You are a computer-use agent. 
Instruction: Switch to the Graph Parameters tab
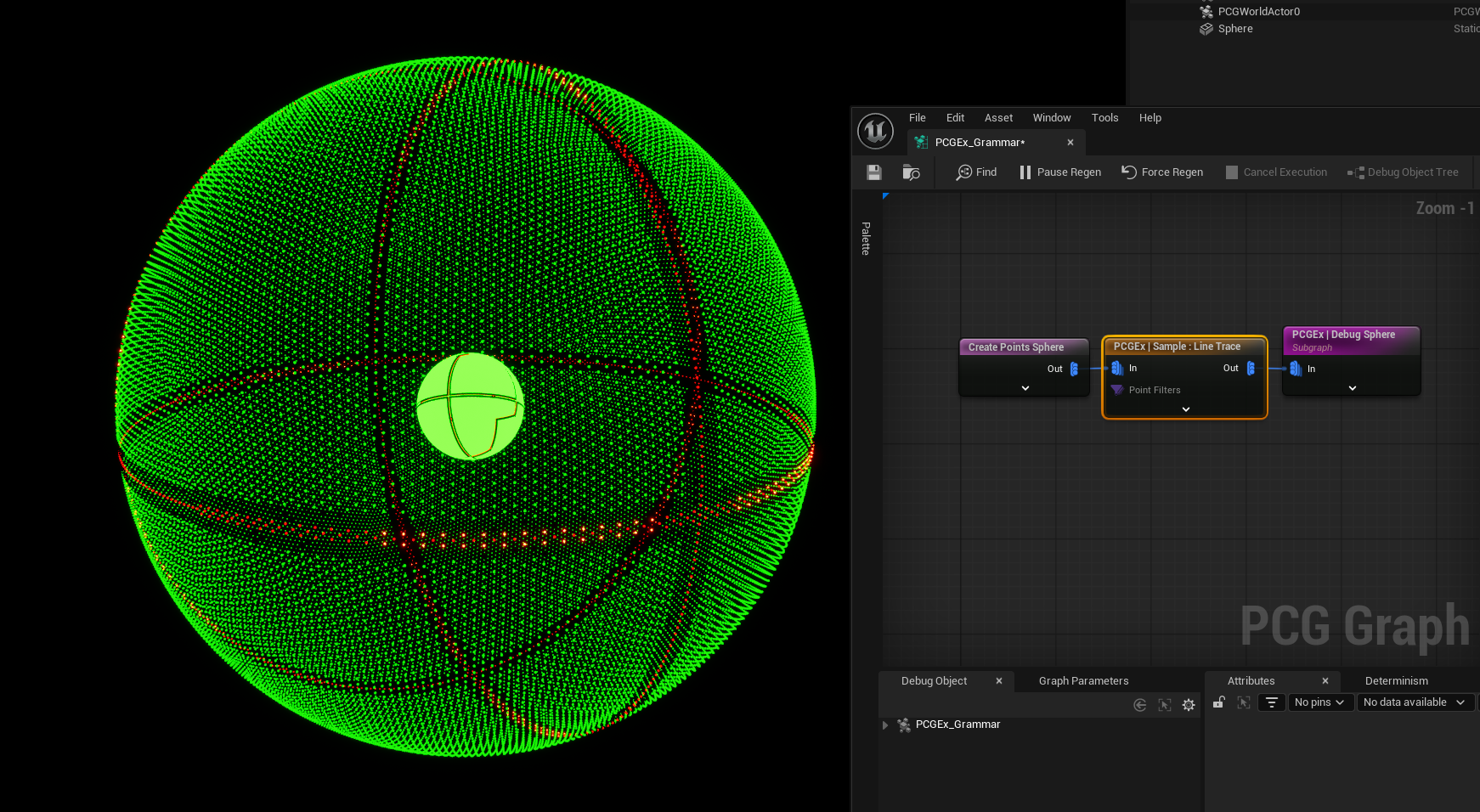1083,681
